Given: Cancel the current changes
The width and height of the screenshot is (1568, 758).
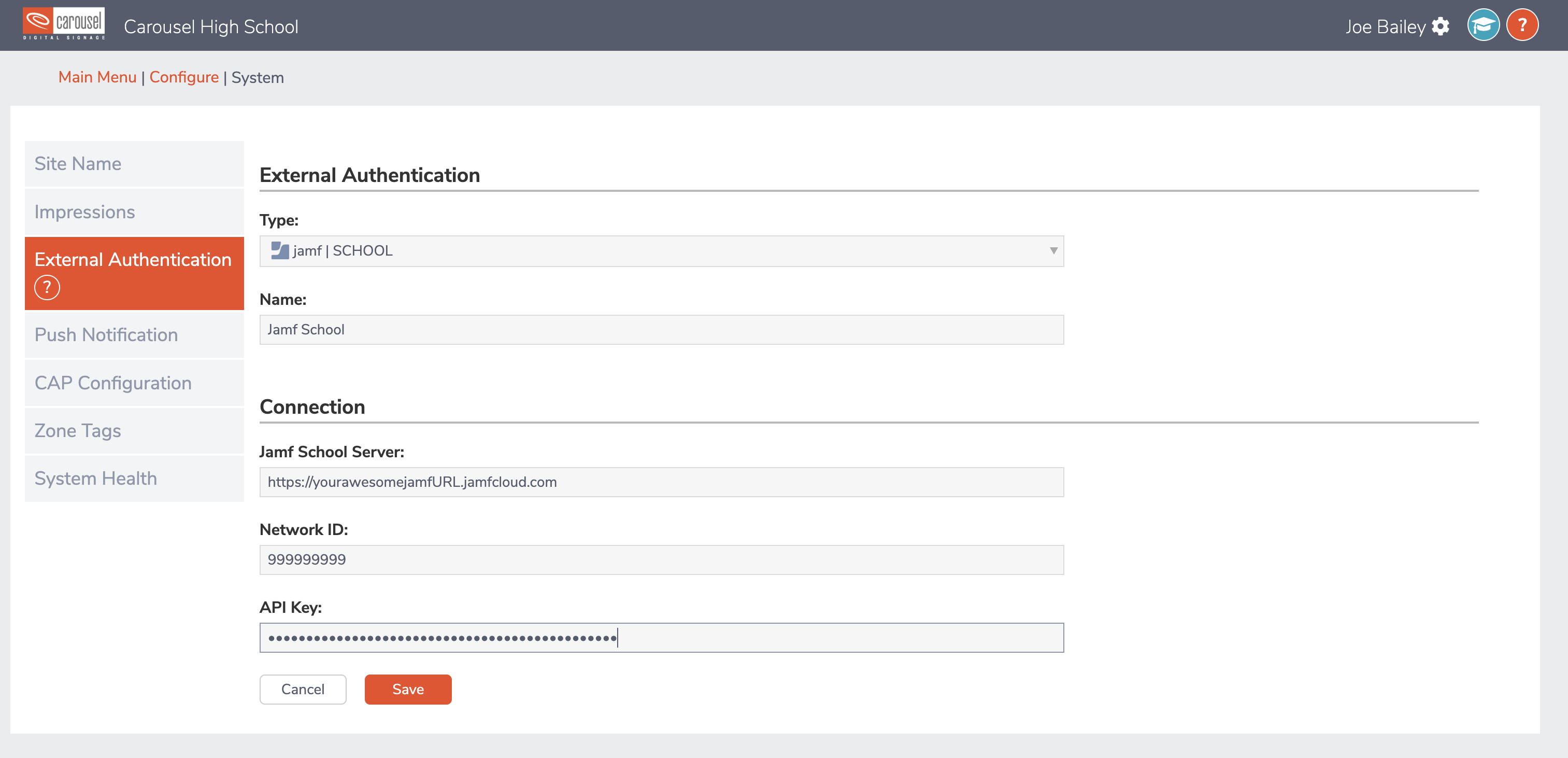Looking at the screenshot, I should (303, 689).
